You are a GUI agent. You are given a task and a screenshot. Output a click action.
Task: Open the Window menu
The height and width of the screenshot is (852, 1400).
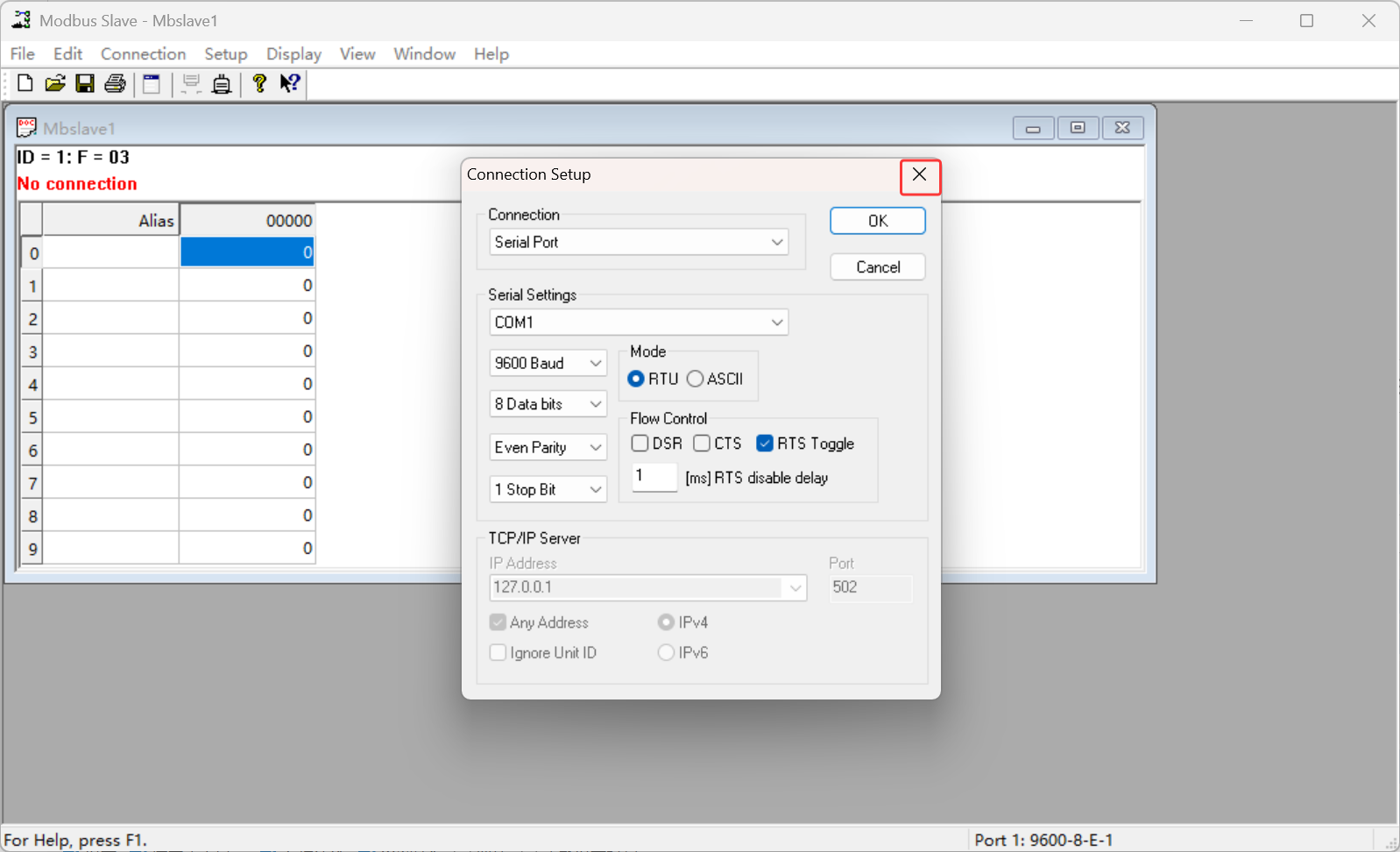424,53
